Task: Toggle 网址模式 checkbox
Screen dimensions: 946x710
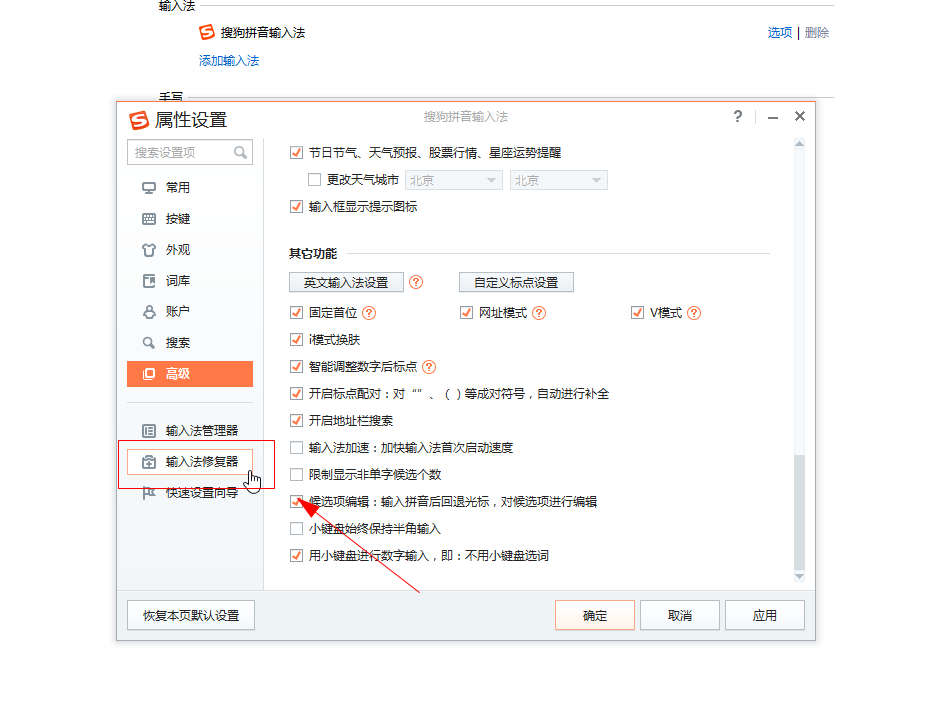Action: pyautogui.click(x=466, y=312)
